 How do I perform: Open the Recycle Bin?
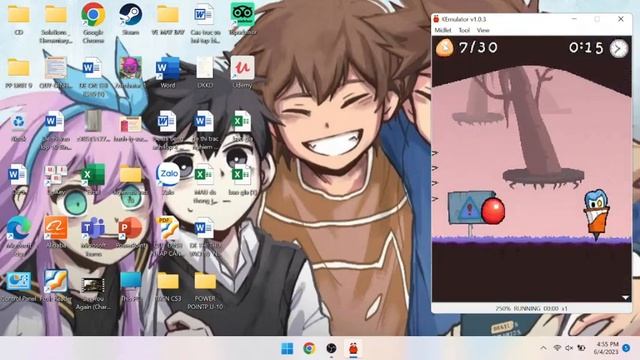(18, 126)
